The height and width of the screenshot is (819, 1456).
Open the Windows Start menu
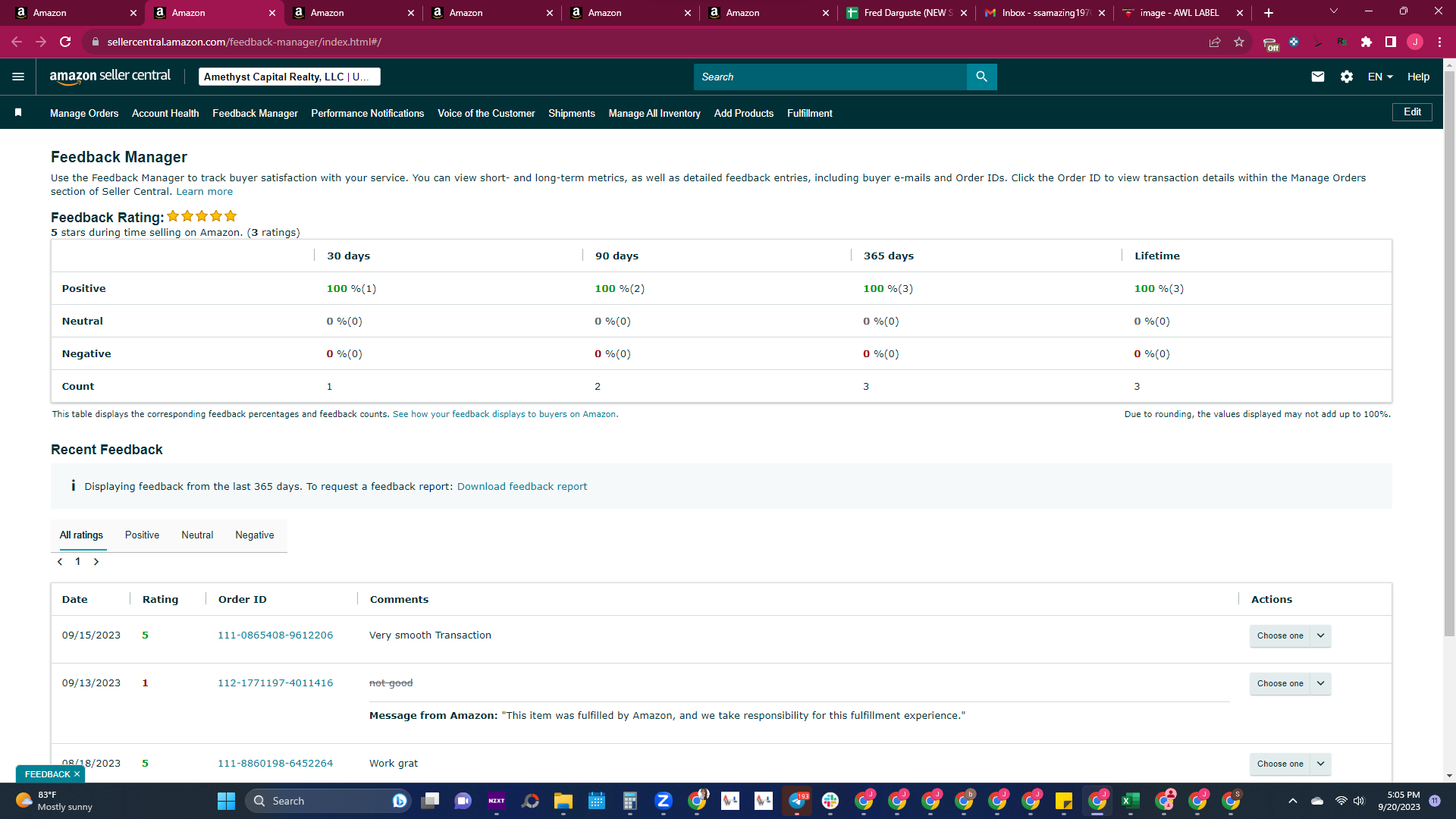click(x=226, y=801)
